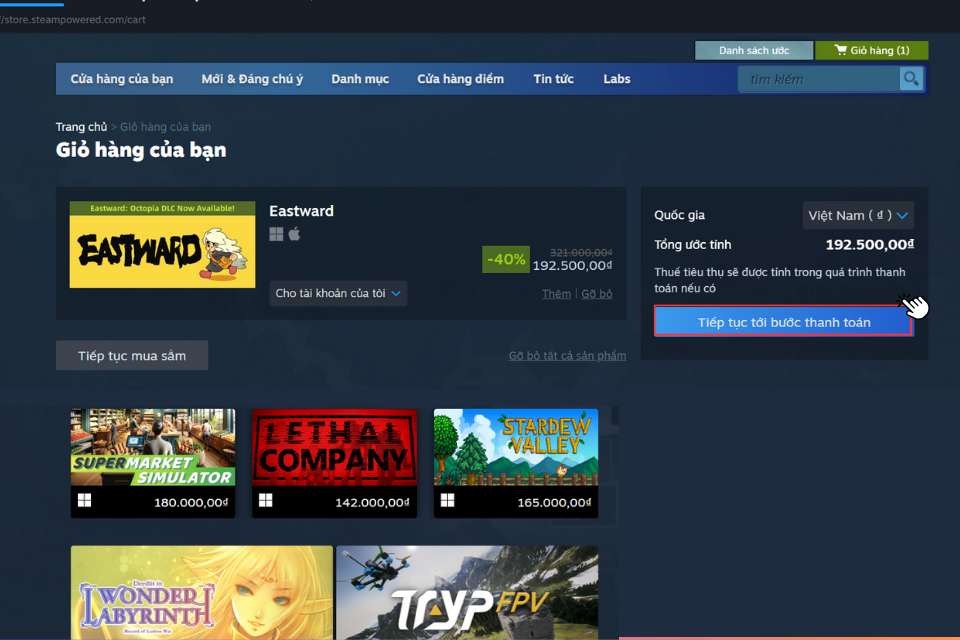Click the -40% discount badge

coord(506,259)
